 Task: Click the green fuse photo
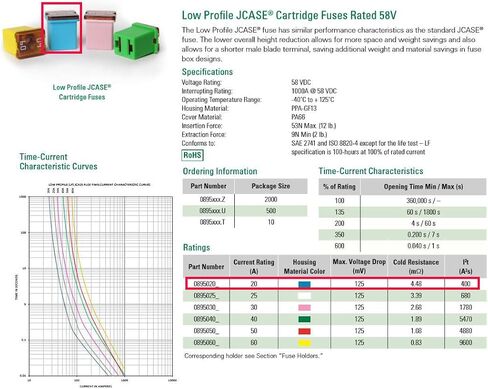(x=136, y=41)
